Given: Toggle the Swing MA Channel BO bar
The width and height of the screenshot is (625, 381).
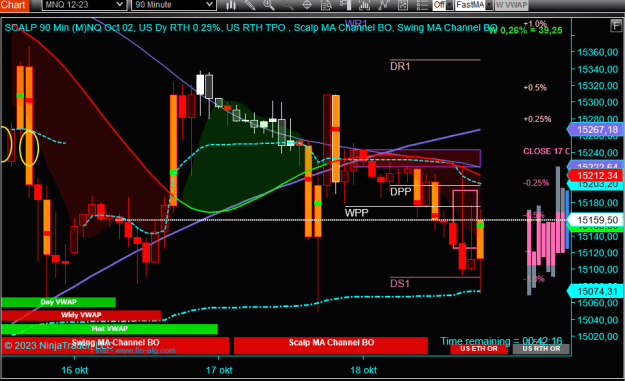Looking at the screenshot, I should [115, 345].
